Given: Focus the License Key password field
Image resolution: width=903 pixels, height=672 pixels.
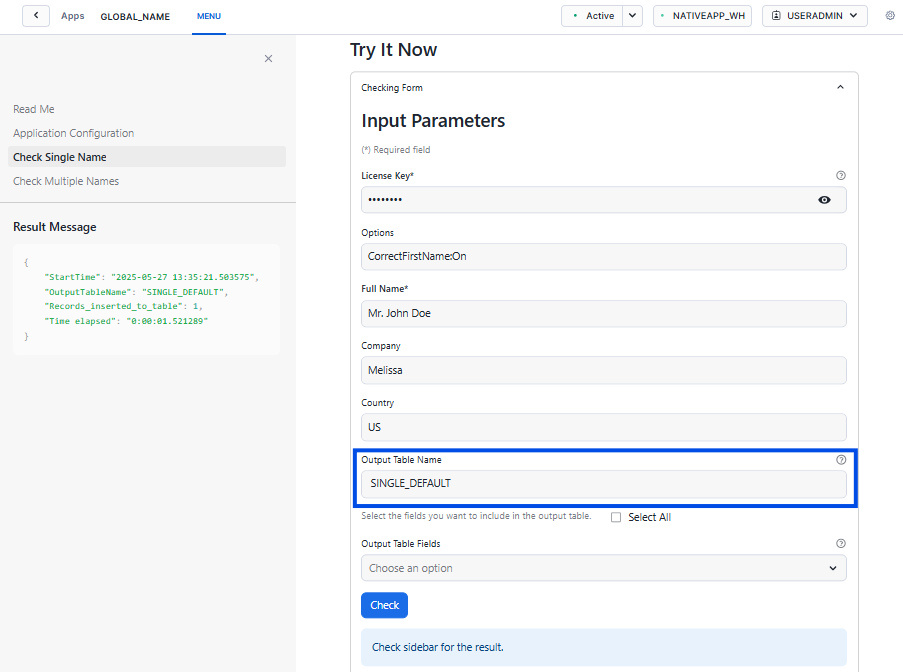Looking at the screenshot, I should (x=604, y=200).
